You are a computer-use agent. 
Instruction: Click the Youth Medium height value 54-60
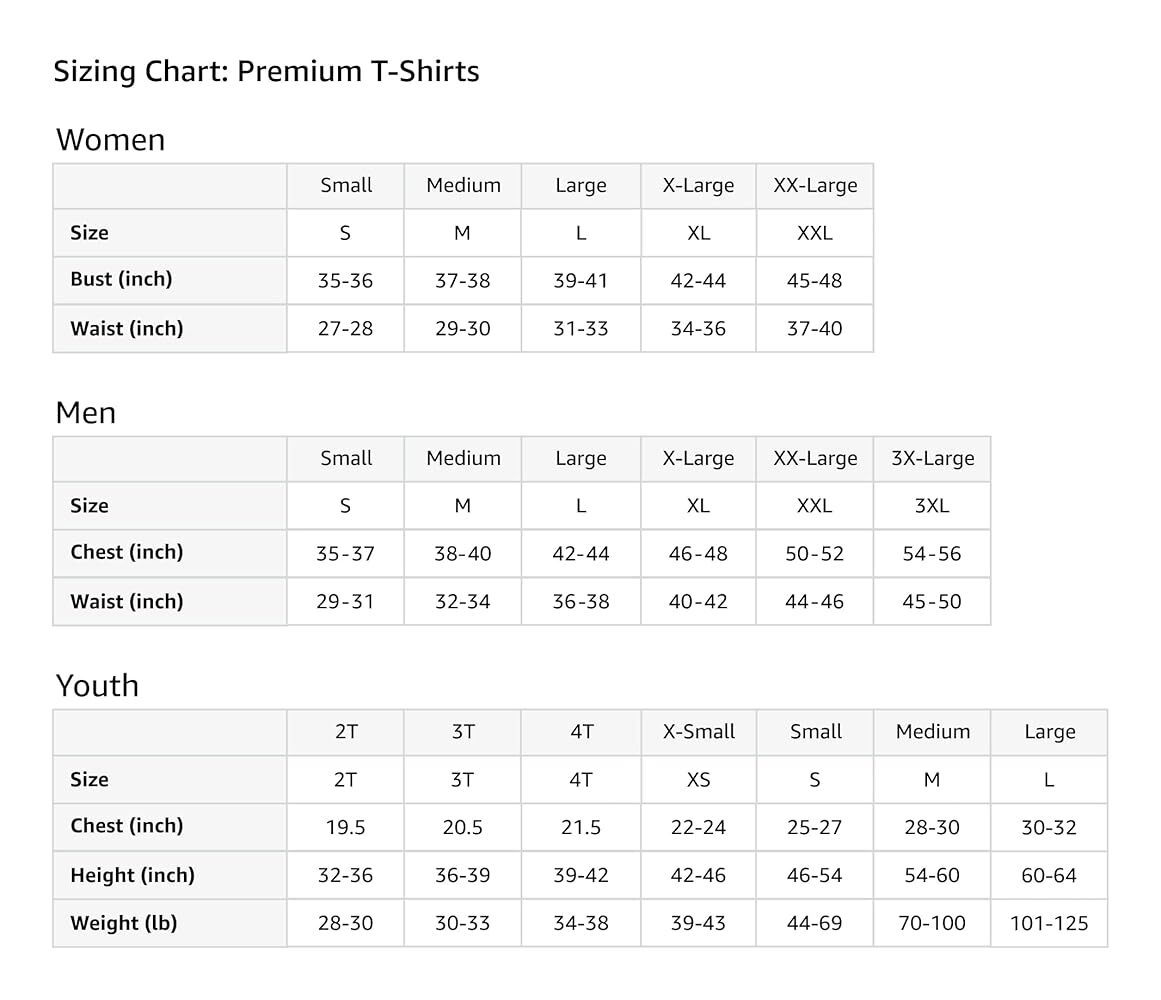[932, 876]
